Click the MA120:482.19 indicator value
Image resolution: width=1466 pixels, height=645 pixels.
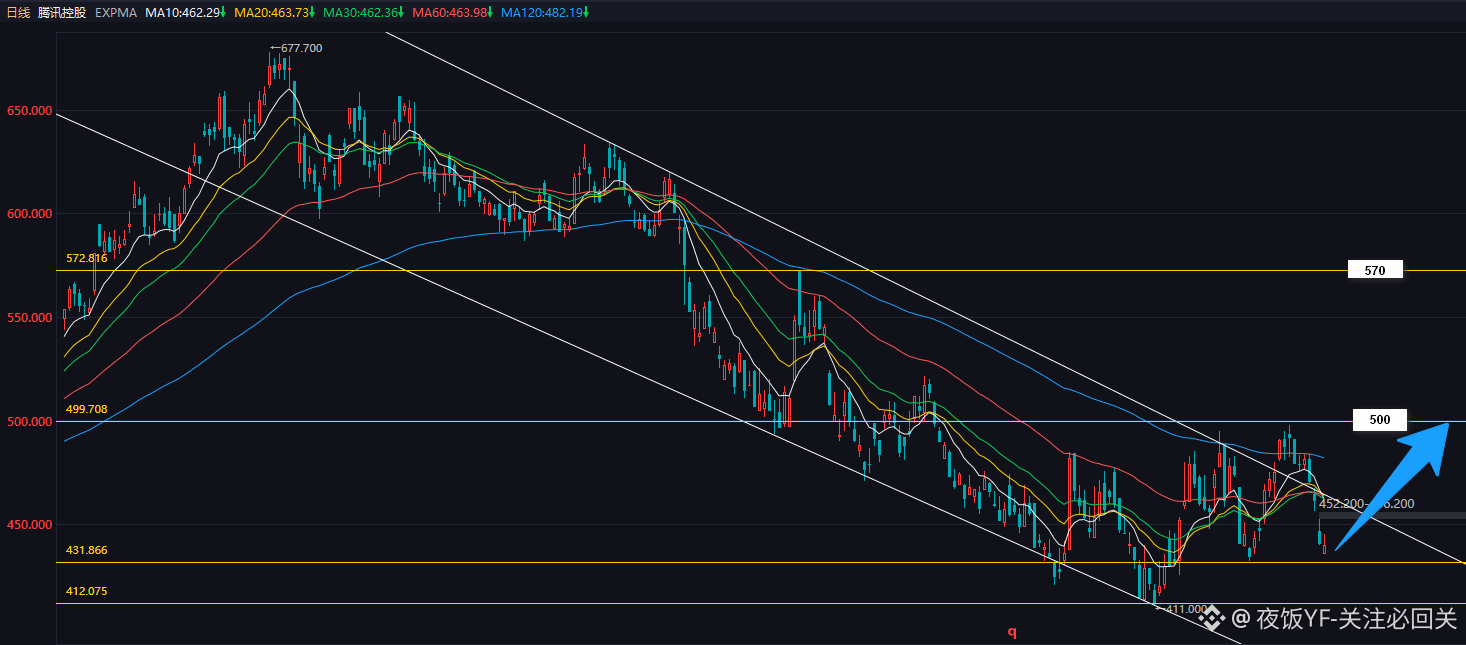(545, 13)
